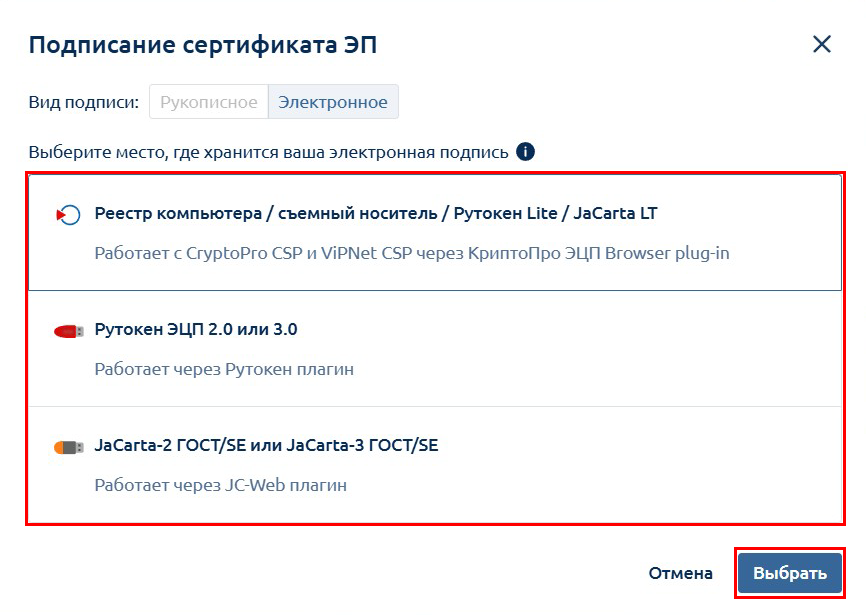The width and height of the screenshot is (866, 615).
Task: Click the JaCarta-3 ГОСТ/SE heading text
Action: click(362, 445)
